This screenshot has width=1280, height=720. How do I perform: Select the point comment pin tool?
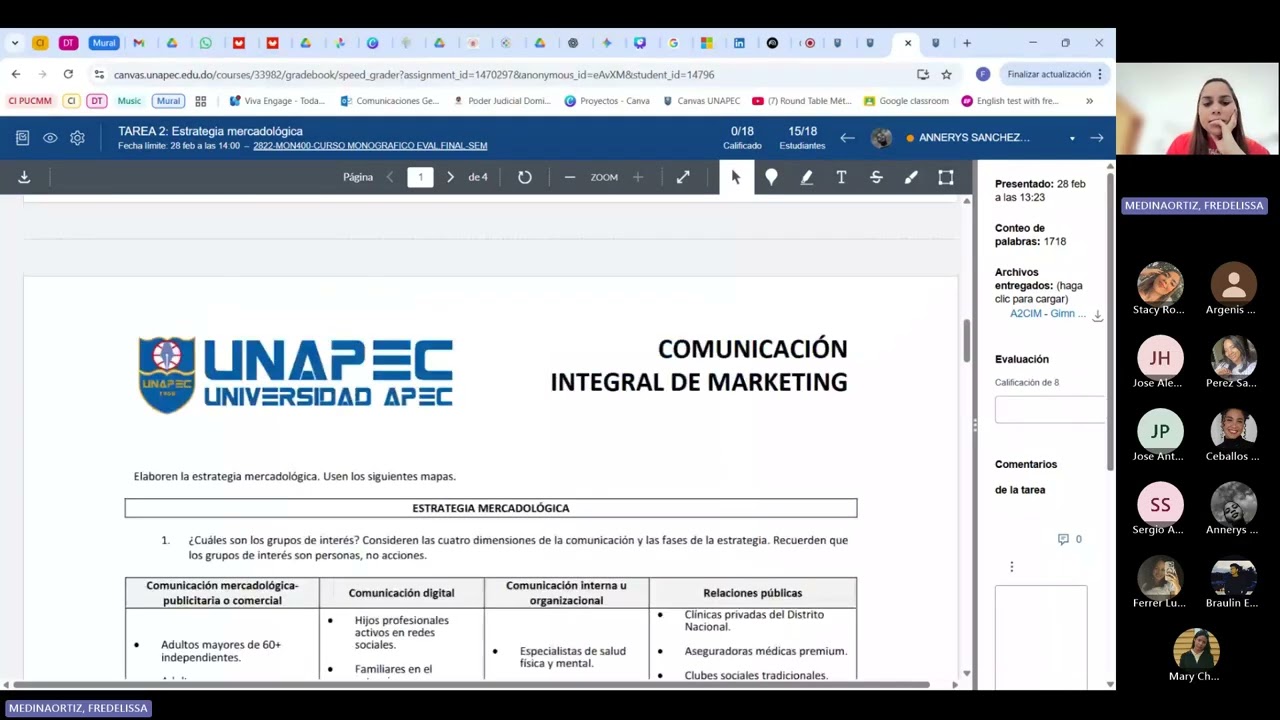tap(771, 177)
